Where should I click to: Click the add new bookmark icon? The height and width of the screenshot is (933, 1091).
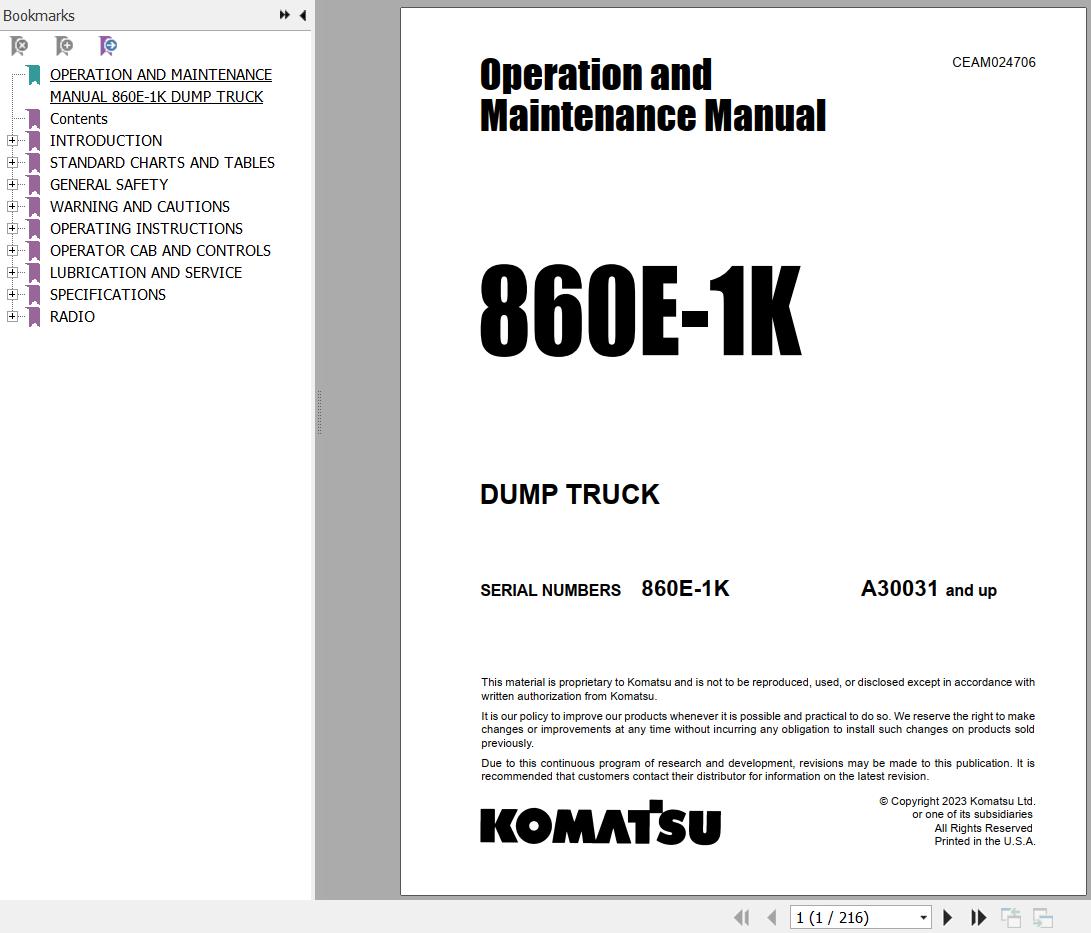[x=64, y=46]
